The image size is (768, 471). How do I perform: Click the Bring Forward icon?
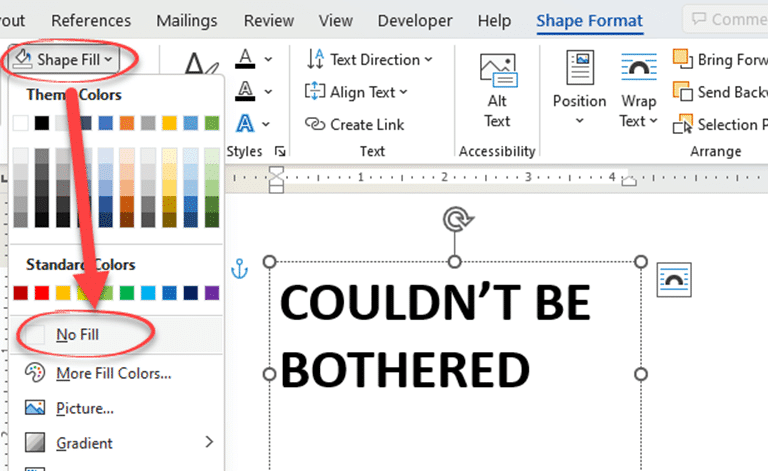(x=683, y=60)
